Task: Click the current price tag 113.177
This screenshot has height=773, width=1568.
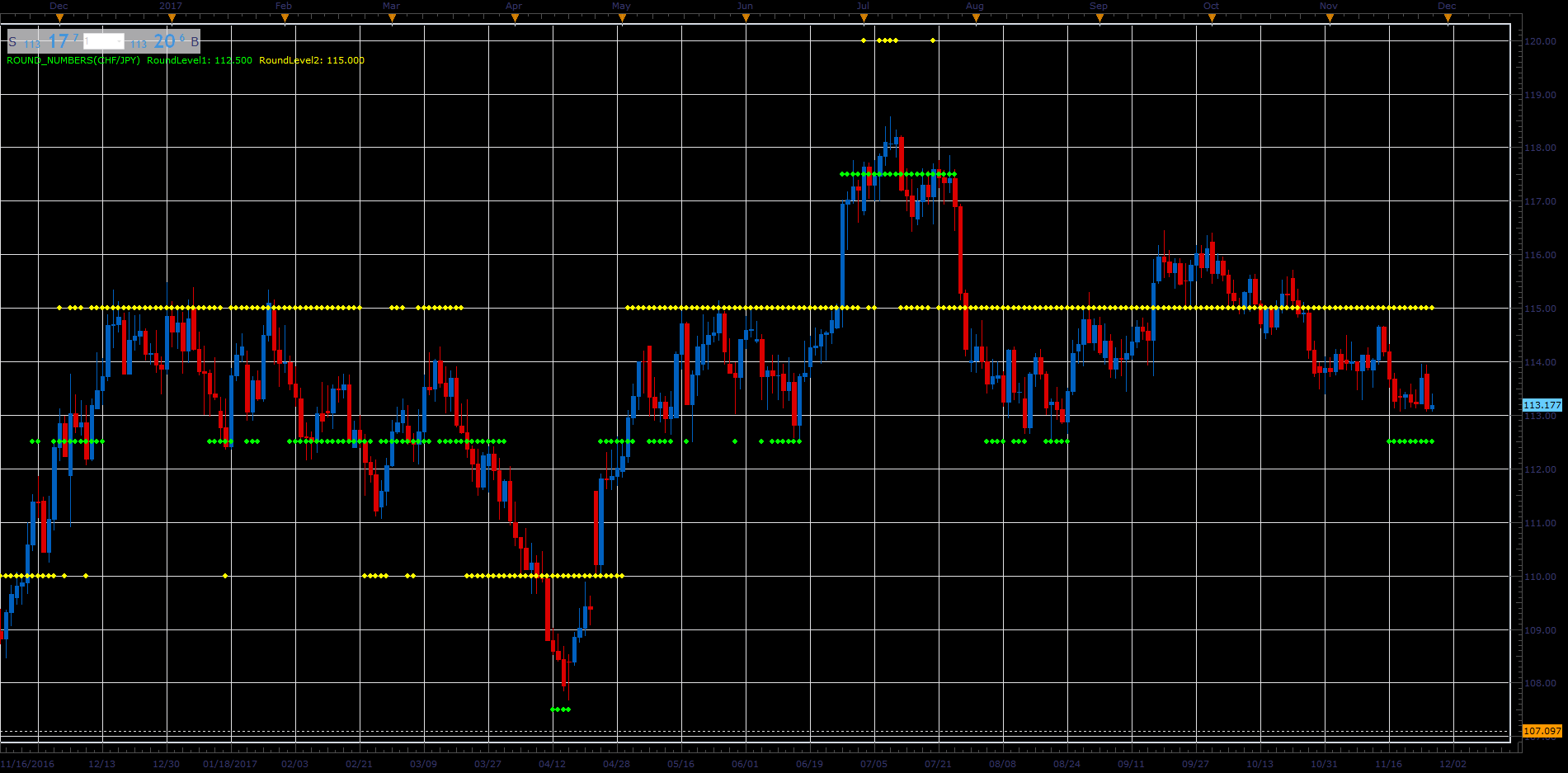Action: pos(1542,405)
